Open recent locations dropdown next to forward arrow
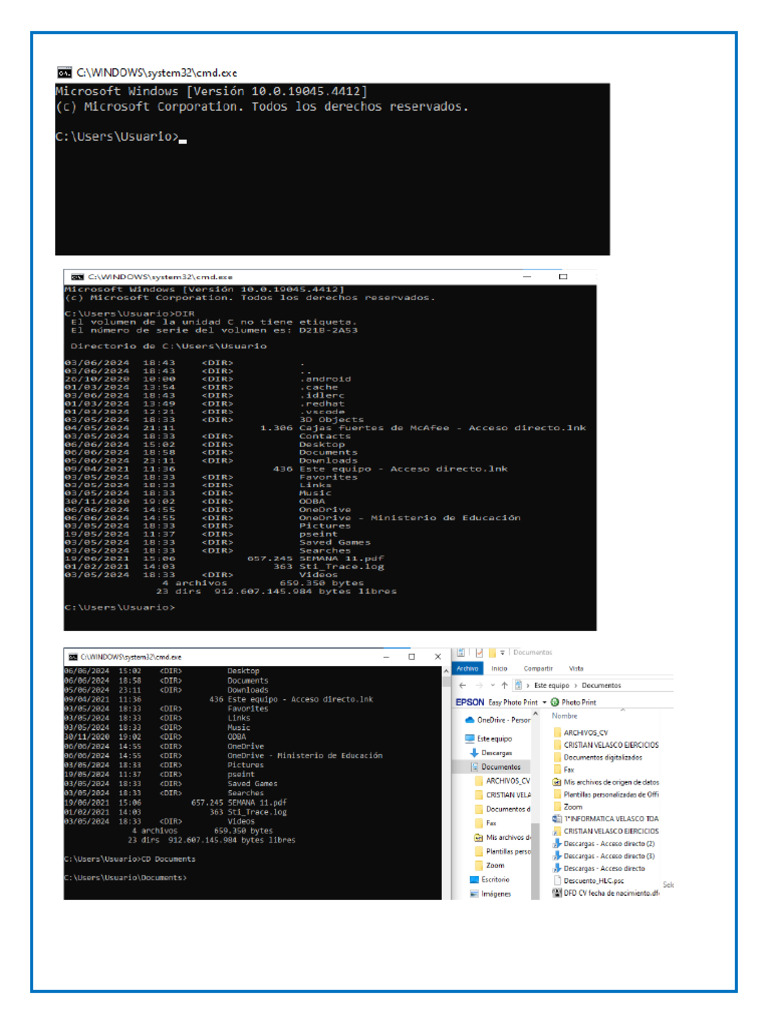The width and height of the screenshot is (768, 1024). point(492,685)
